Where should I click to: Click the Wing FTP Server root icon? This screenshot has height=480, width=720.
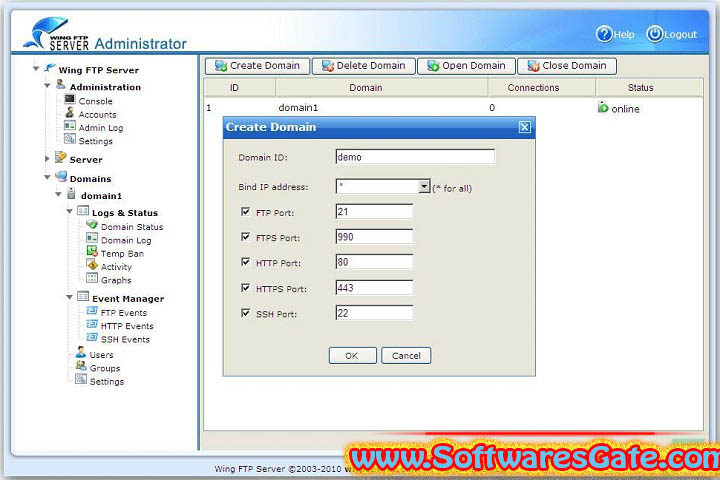pyautogui.click(x=50, y=68)
